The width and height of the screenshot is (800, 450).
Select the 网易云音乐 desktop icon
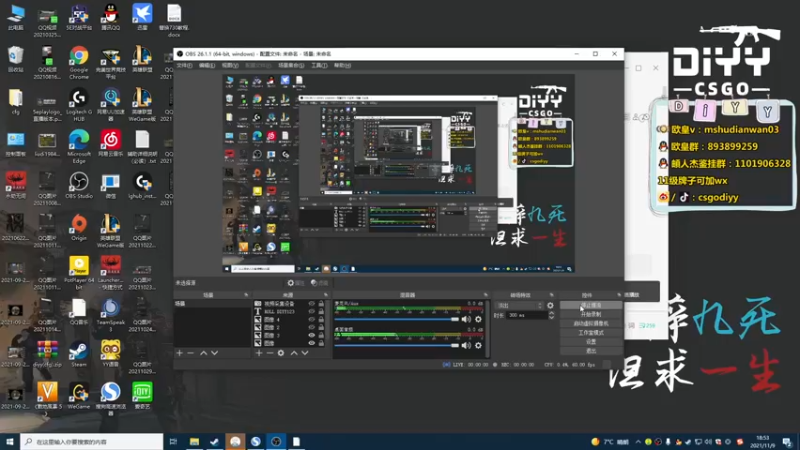pos(110,143)
